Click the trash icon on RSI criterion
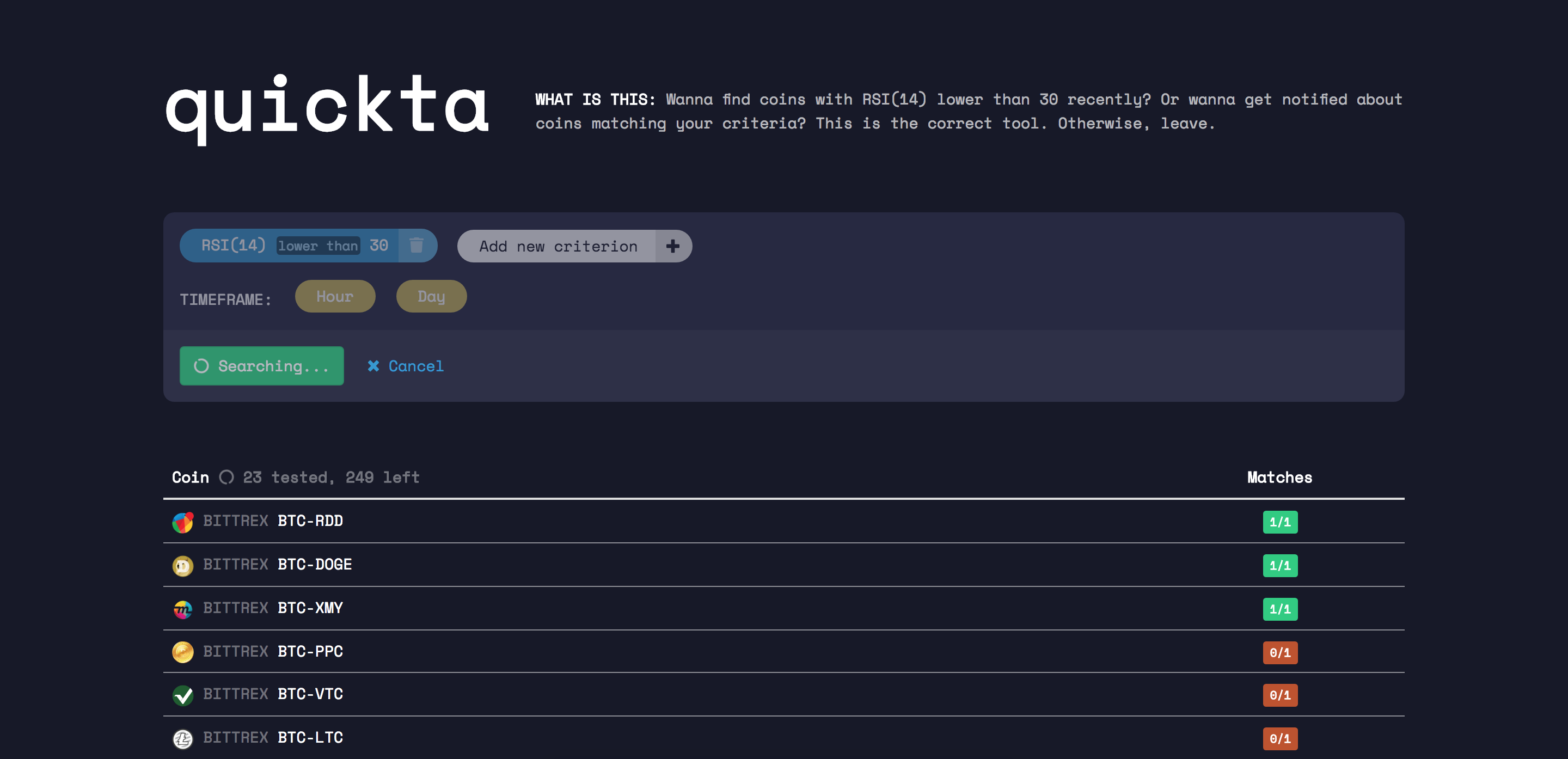The width and height of the screenshot is (1568, 759). point(416,246)
